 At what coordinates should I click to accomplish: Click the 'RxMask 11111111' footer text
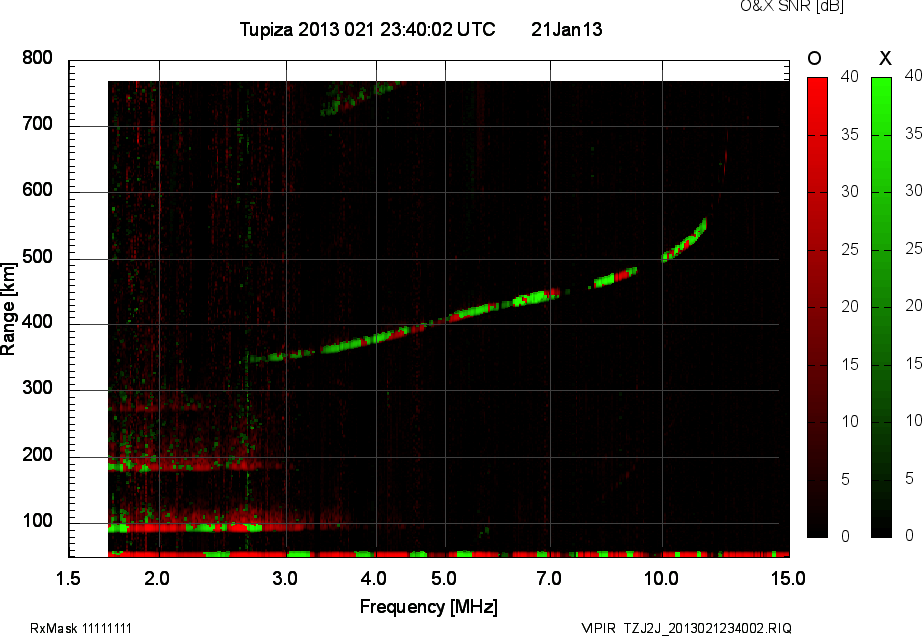(81, 628)
